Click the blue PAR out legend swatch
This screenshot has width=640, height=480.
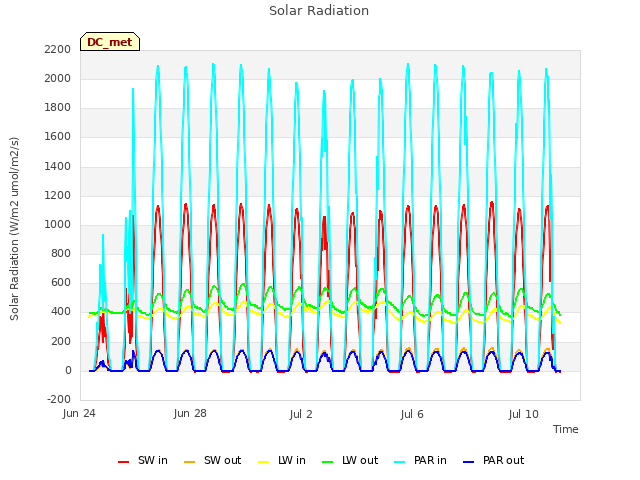(x=469, y=462)
